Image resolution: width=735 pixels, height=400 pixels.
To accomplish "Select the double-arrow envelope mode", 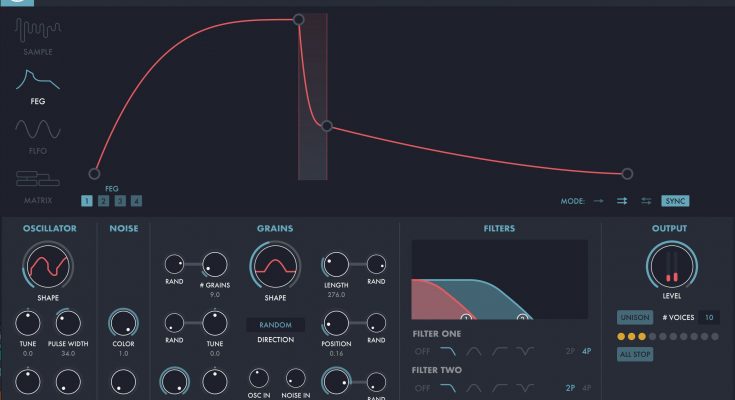I will (622, 201).
